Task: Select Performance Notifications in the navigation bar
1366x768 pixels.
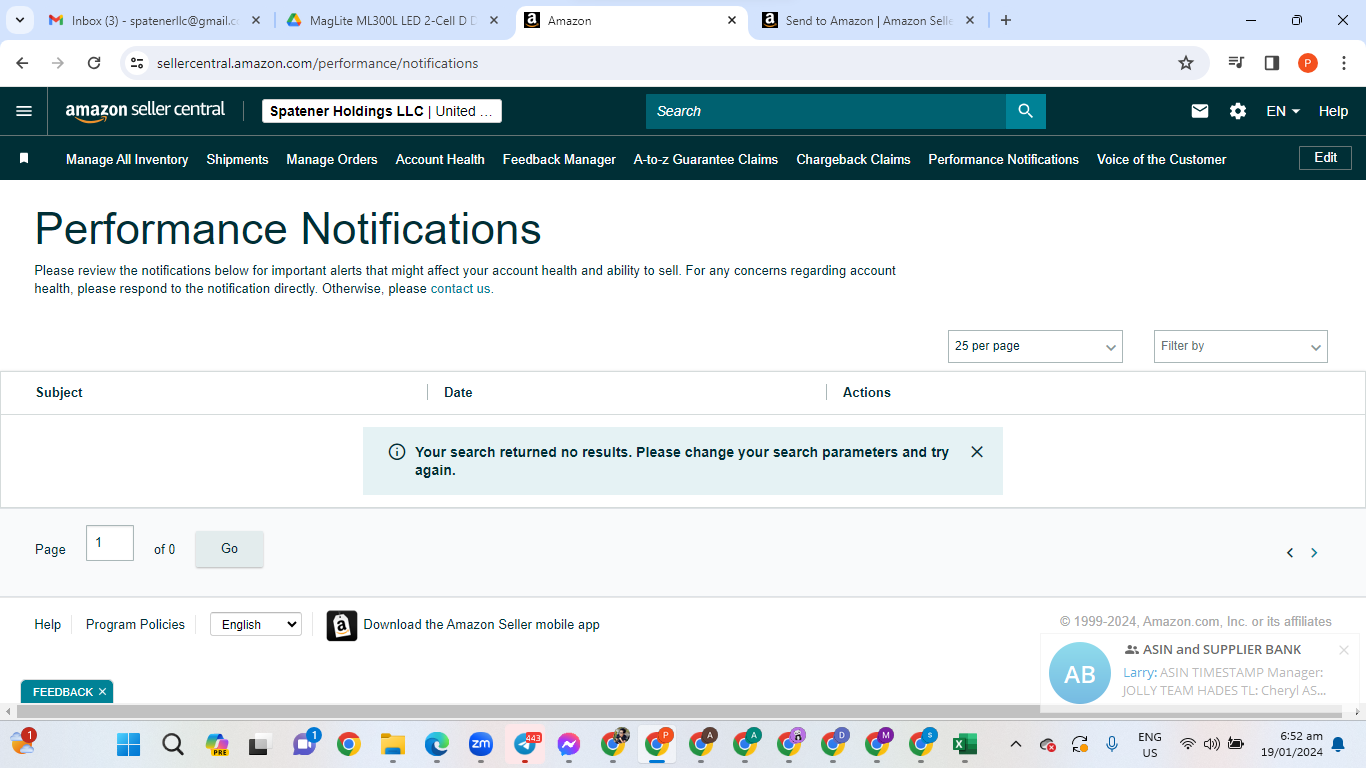Action: click(1003, 159)
